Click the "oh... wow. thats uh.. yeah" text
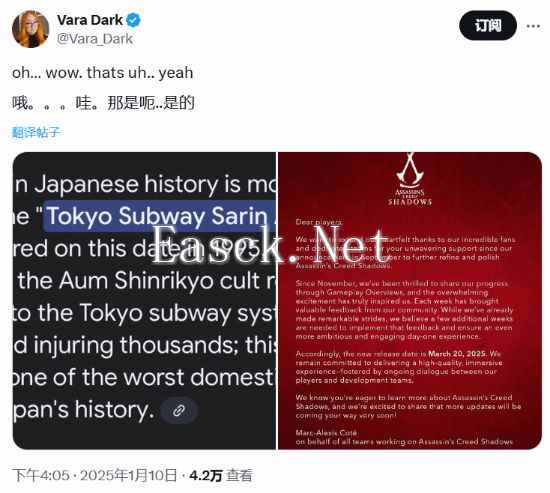This screenshot has width=550, height=493. pyautogui.click(x=102, y=73)
